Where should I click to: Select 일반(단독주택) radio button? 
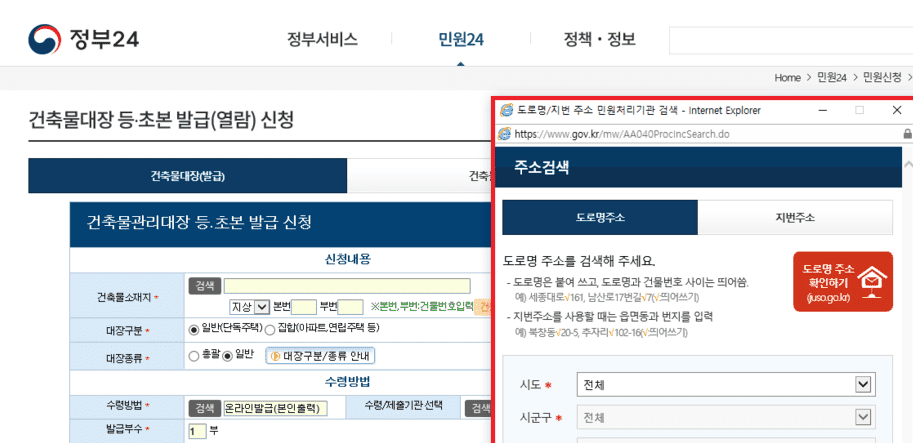pyautogui.click(x=194, y=330)
